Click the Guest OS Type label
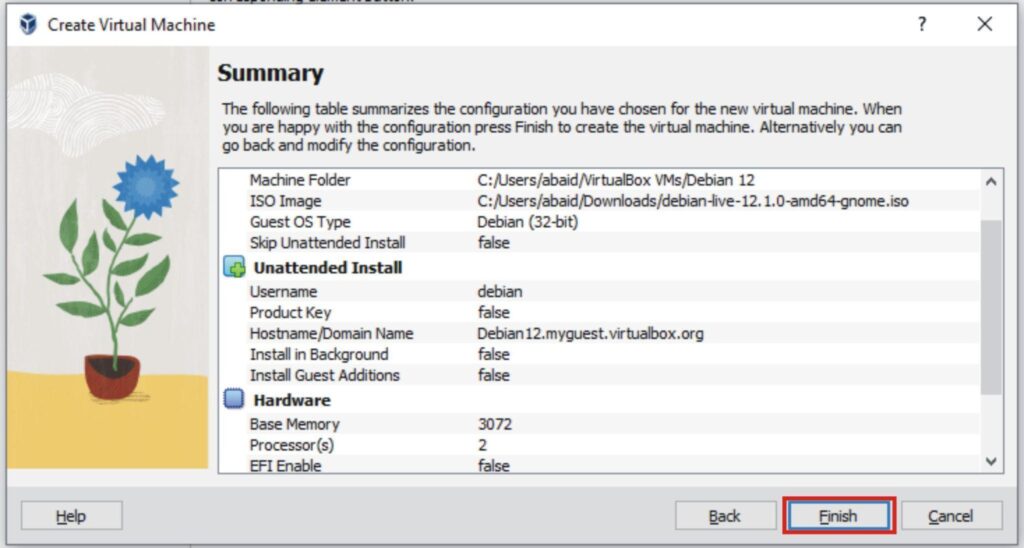The image size is (1024, 548). 300,222
